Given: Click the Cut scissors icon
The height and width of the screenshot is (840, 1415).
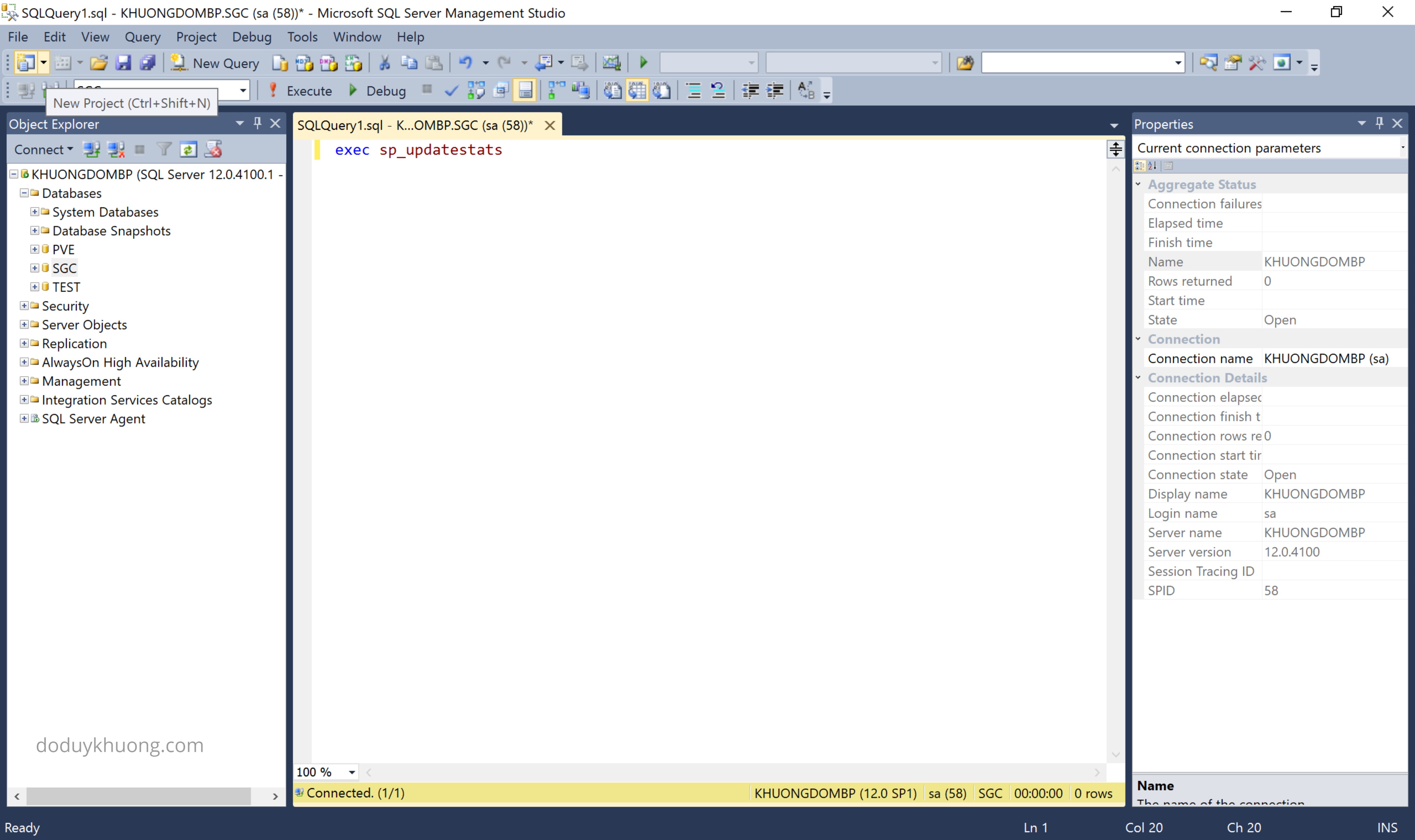Looking at the screenshot, I should 385,63.
